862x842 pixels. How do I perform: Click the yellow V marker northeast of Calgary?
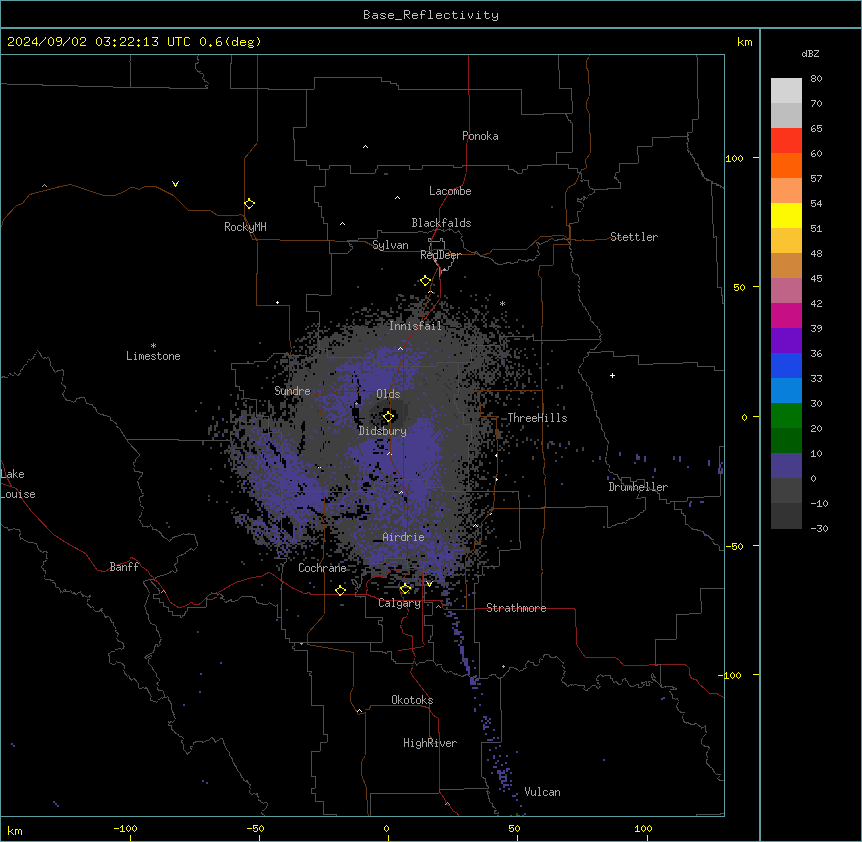pyautogui.click(x=429, y=584)
